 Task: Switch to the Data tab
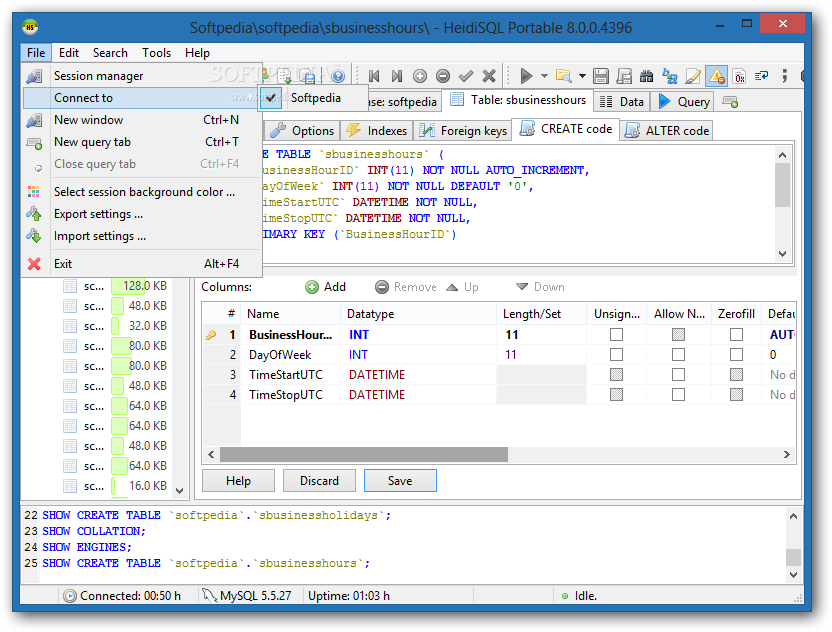[x=621, y=102]
